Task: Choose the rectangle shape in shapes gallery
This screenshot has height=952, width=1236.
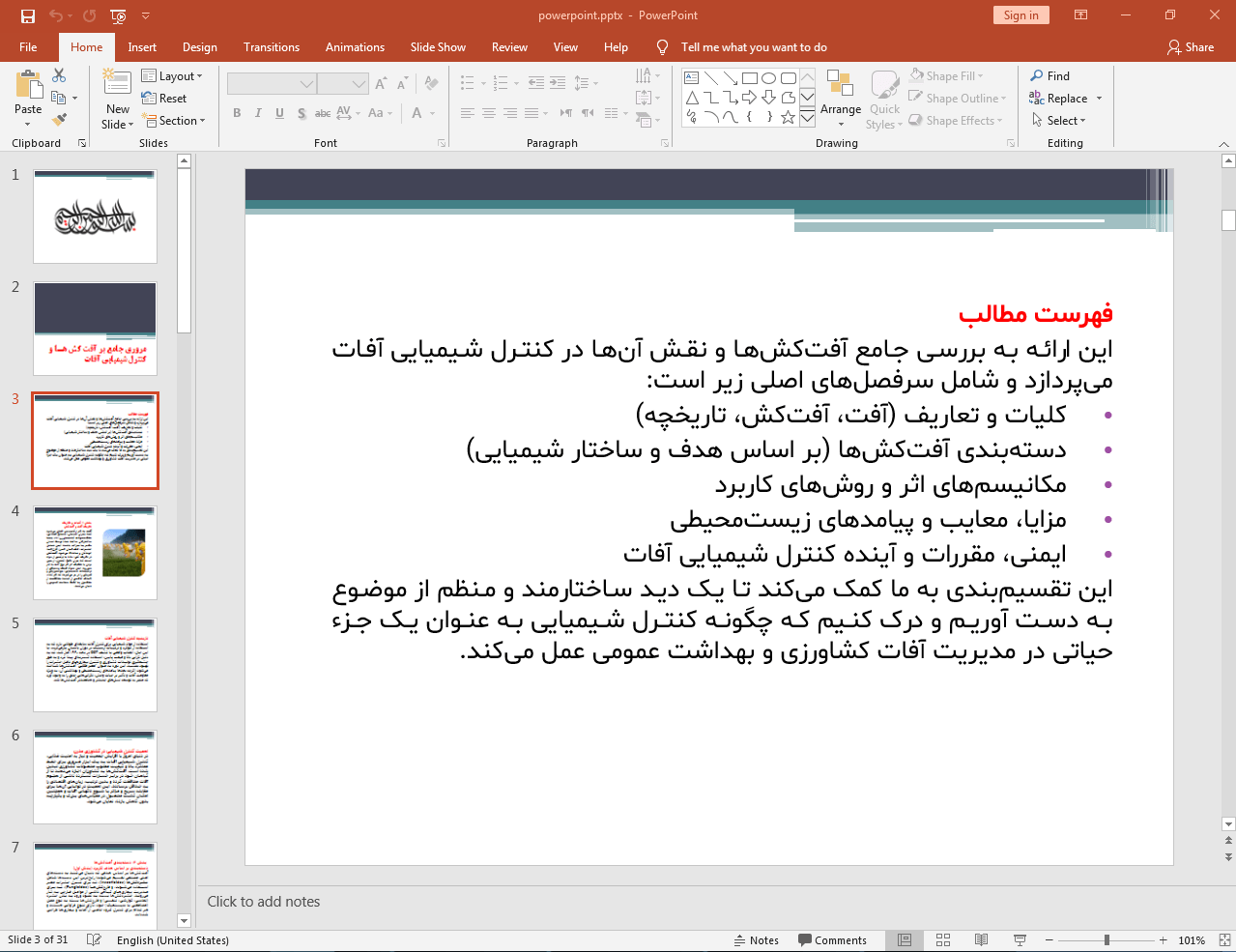Action: pos(750,78)
